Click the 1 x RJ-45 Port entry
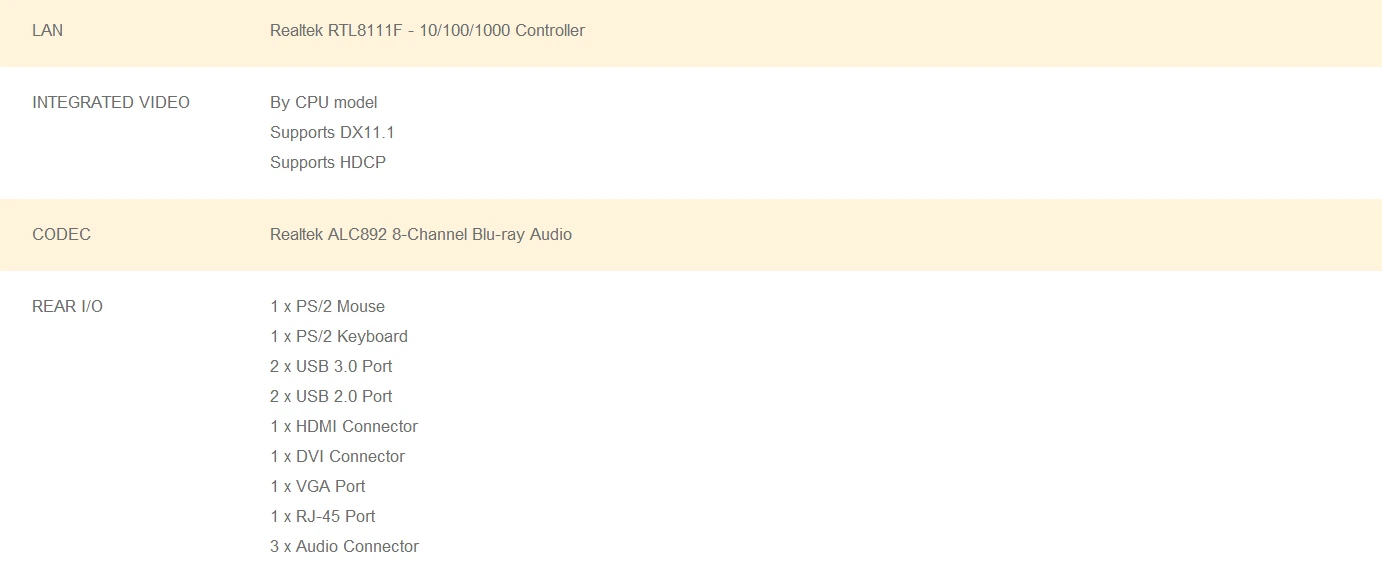The height and width of the screenshot is (574, 1382). pos(323,516)
